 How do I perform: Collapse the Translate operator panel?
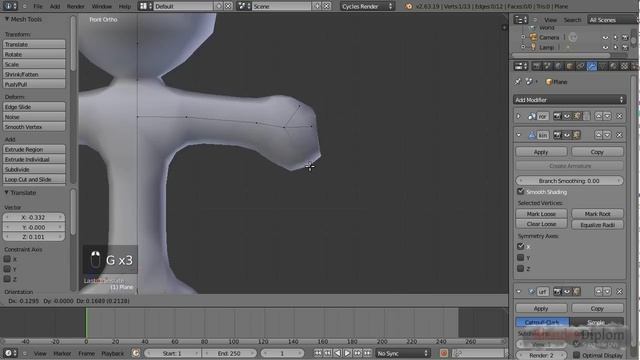(7, 192)
